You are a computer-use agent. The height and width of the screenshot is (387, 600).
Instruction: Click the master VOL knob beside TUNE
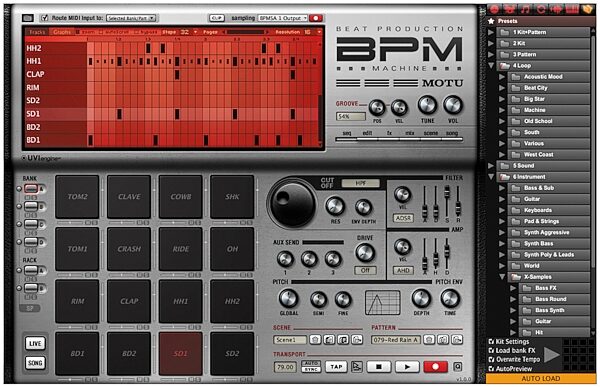click(x=453, y=105)
